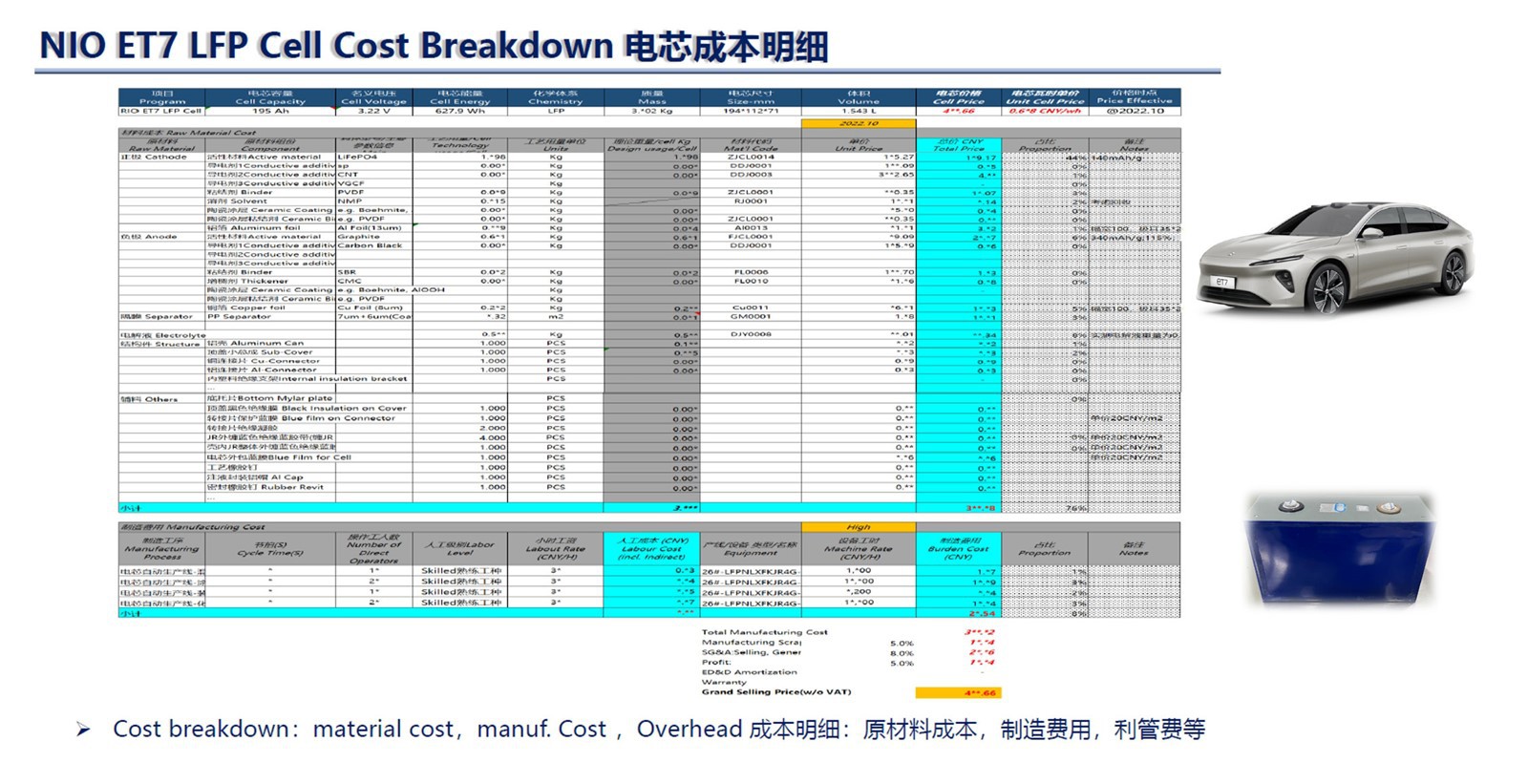Click the '@2022.10' price date value
Viewport: 1528px width, 784px height.
pos(1135,111)
